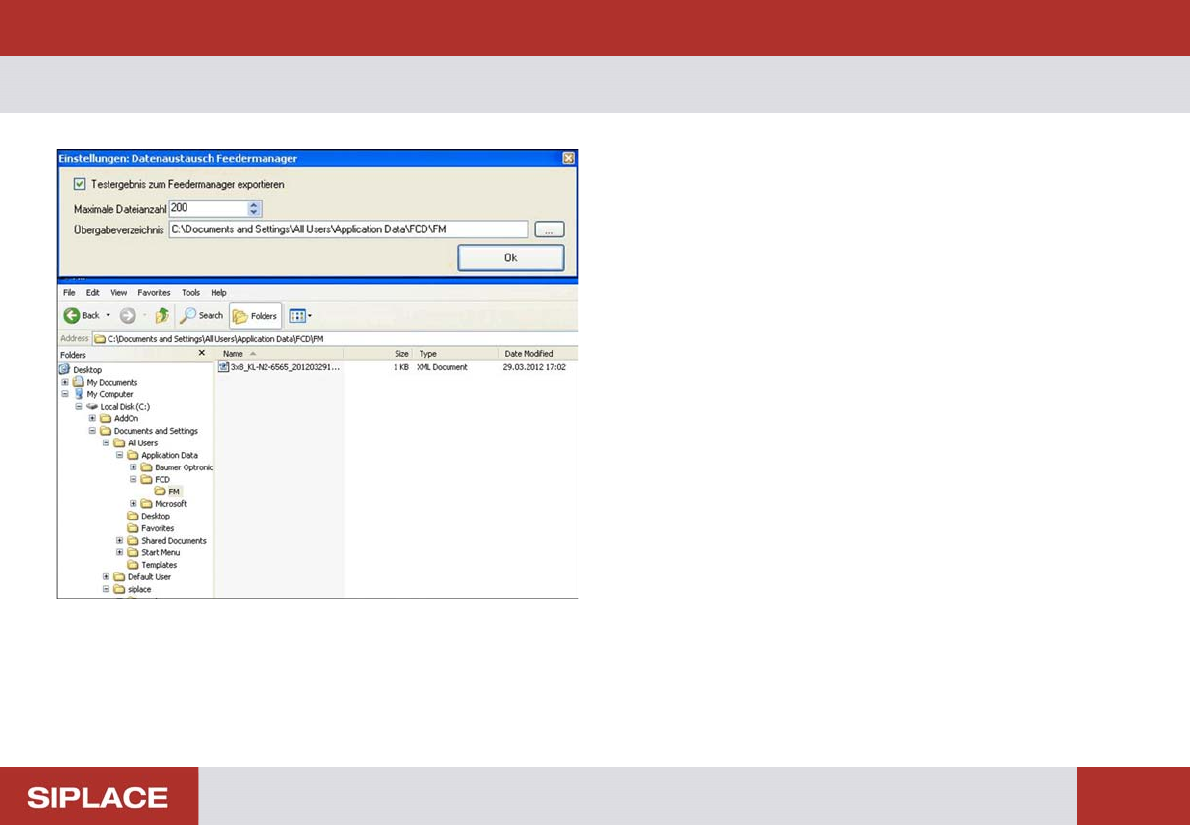Select the AddOn folder

[x=126, y=419]
